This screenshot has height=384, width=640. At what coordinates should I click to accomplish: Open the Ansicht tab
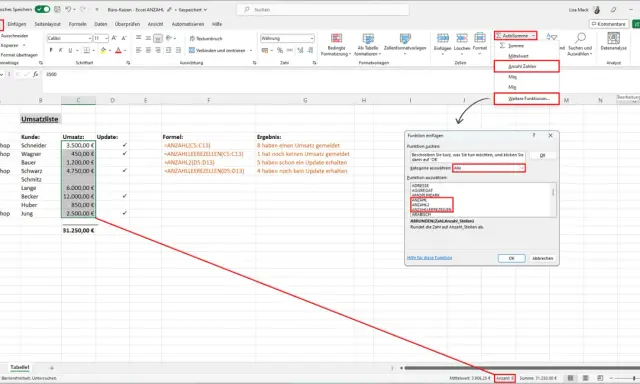click(156, 24)
